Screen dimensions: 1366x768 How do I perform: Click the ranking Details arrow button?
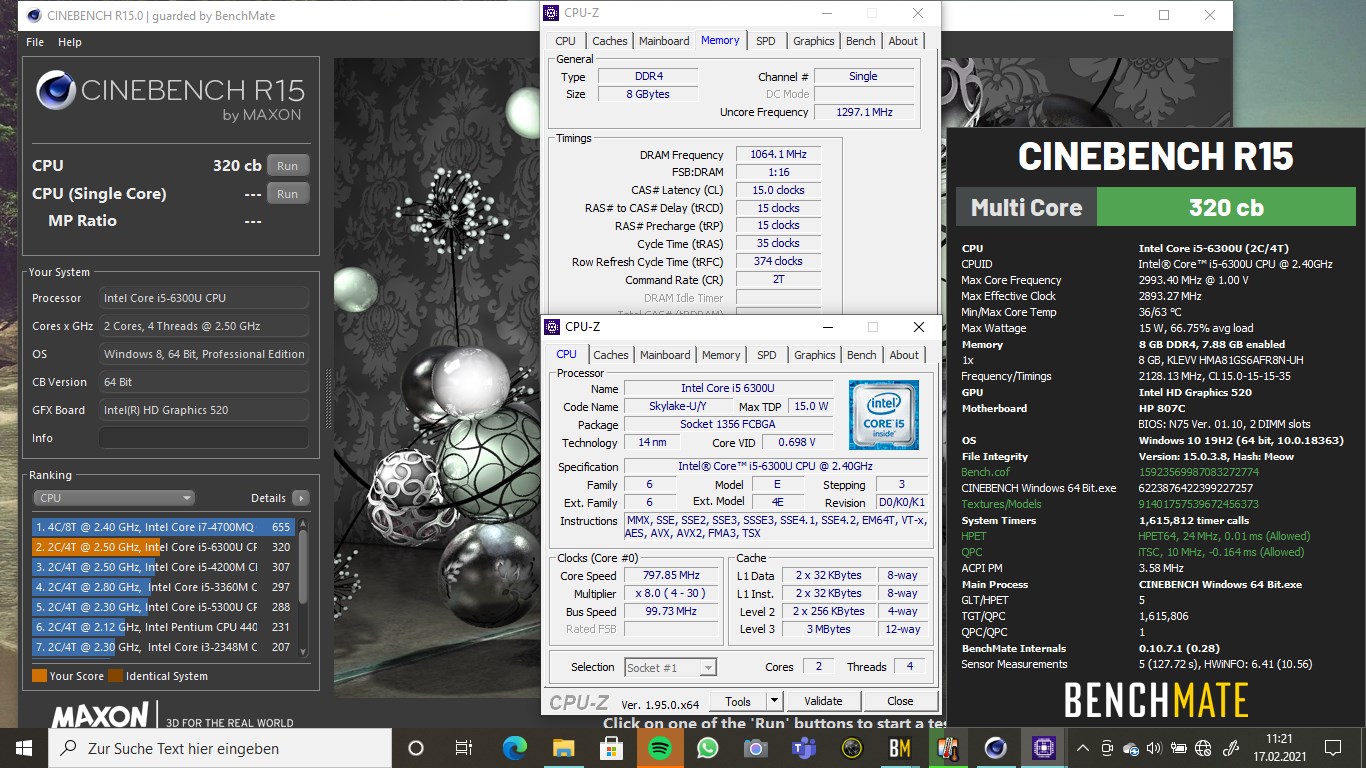(x=301, y=498)
